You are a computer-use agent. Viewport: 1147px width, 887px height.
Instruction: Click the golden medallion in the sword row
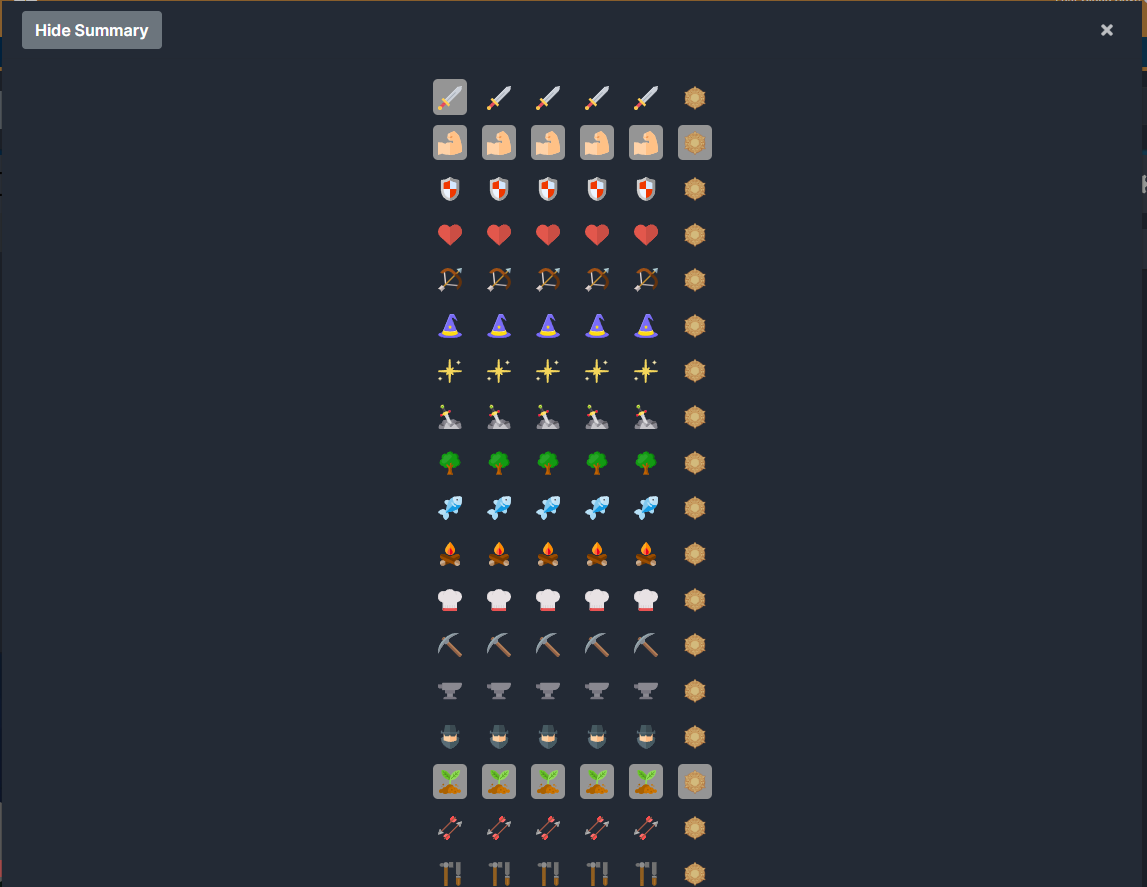coord(694,97)
